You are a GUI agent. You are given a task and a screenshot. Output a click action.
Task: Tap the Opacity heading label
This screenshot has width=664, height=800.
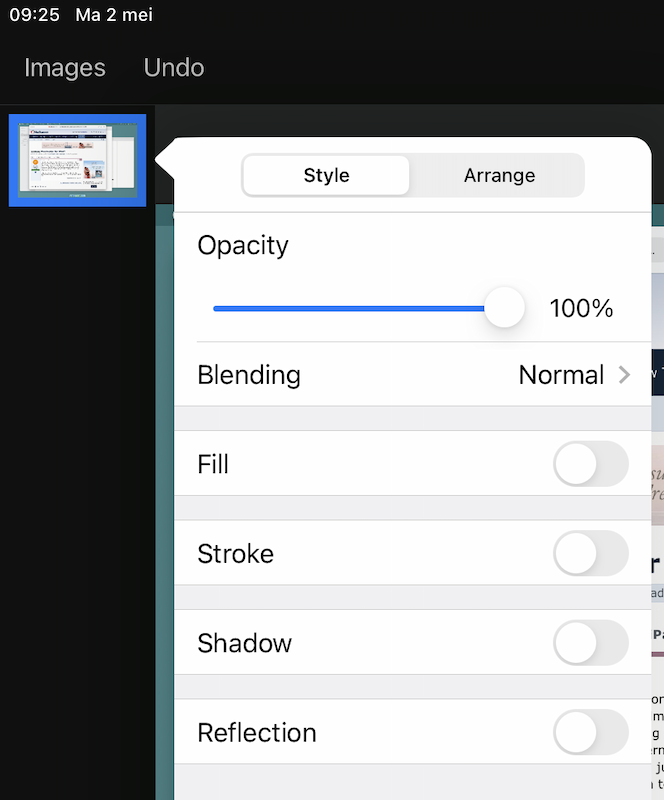243,246
